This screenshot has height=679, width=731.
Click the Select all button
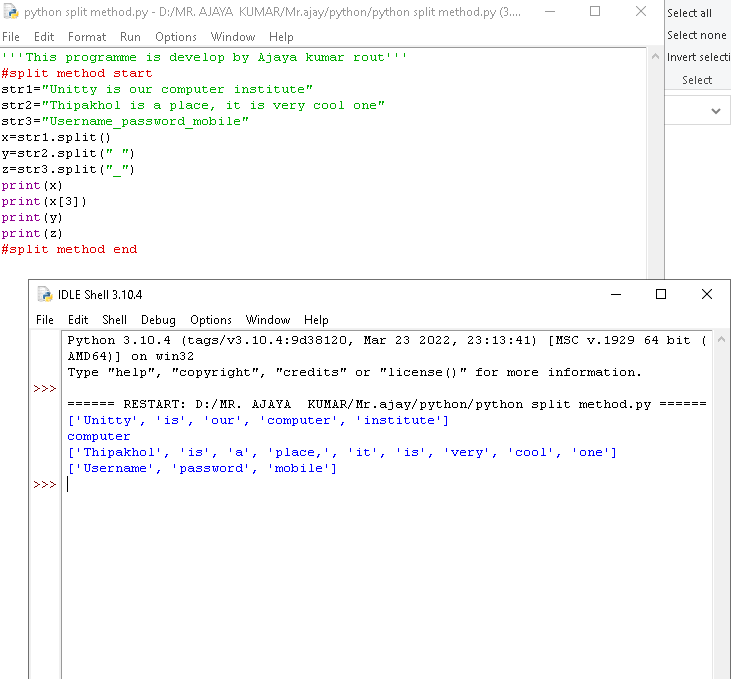[x=689, y=13]
